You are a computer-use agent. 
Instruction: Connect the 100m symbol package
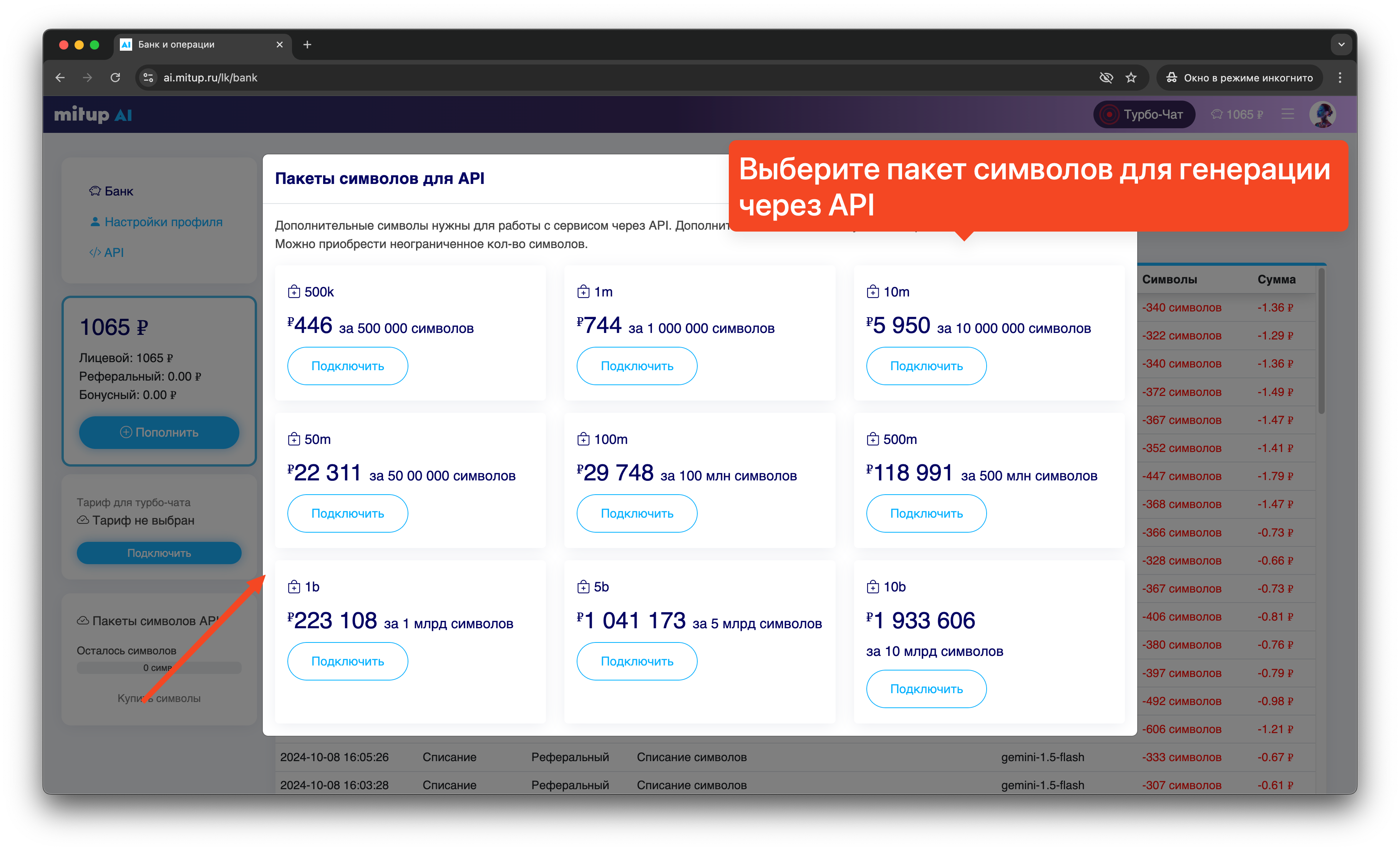tap(636, 513)
